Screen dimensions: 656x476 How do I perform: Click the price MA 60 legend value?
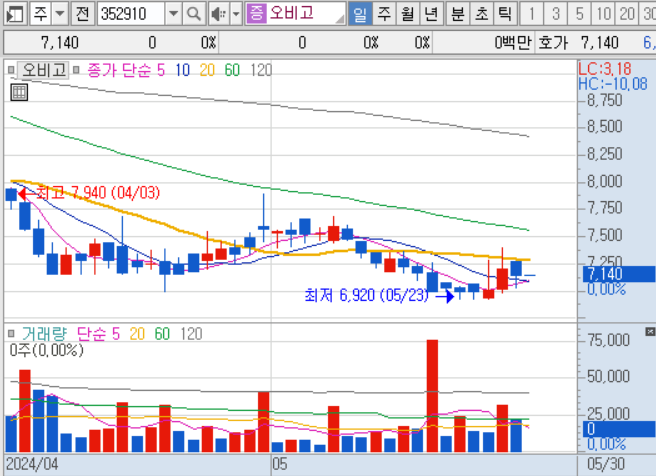click(232, 70)
